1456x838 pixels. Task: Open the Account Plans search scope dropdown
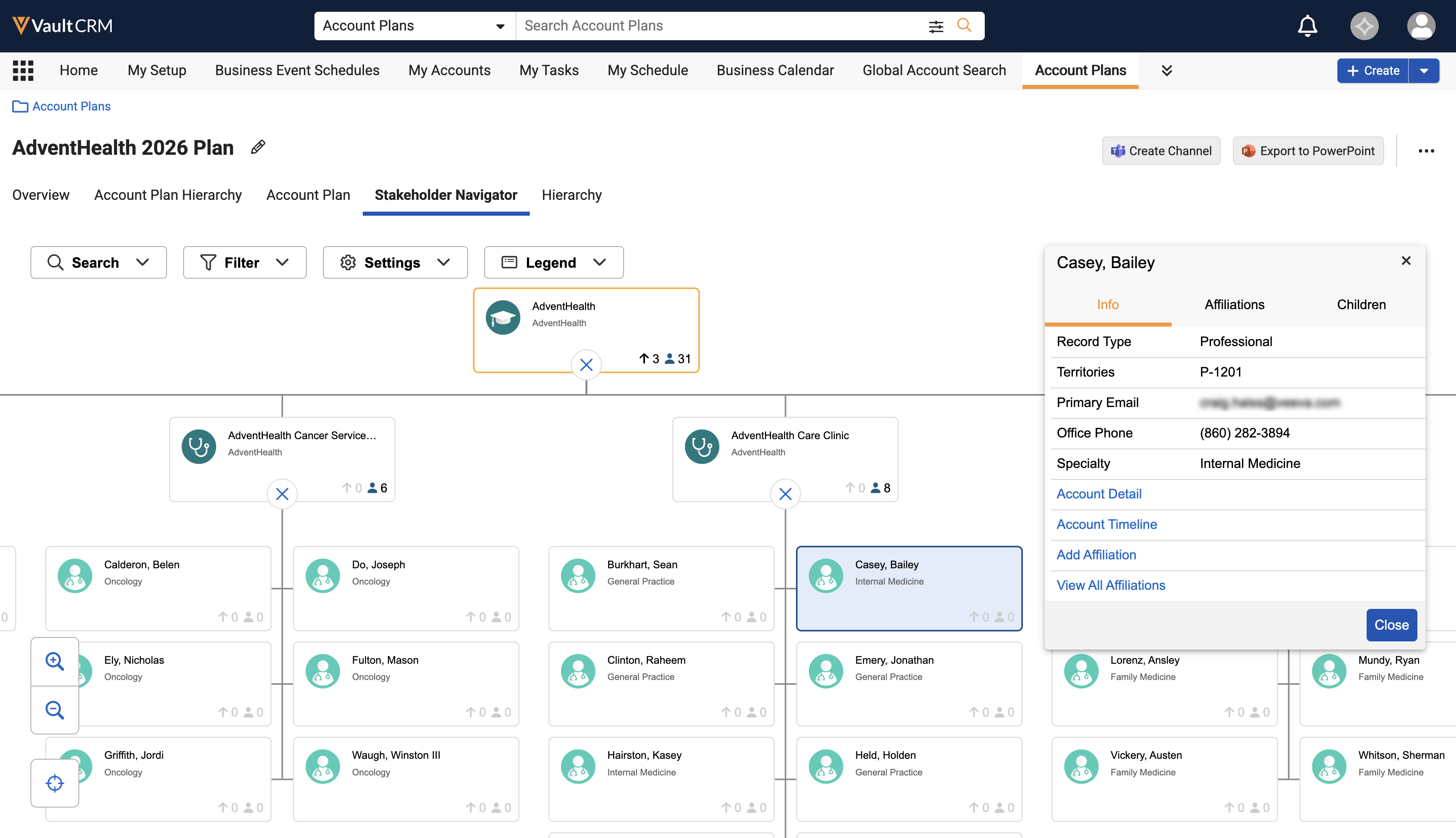click(414, 26)
